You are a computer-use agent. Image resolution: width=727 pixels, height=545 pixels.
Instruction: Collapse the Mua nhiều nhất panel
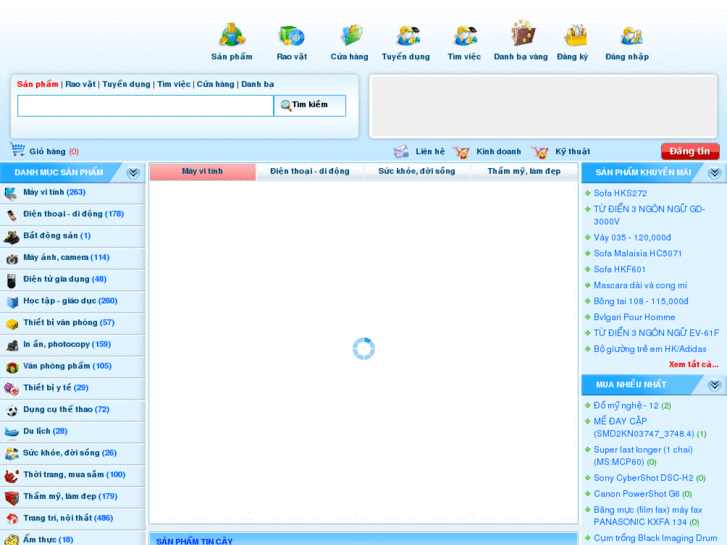tap(714, 385)
